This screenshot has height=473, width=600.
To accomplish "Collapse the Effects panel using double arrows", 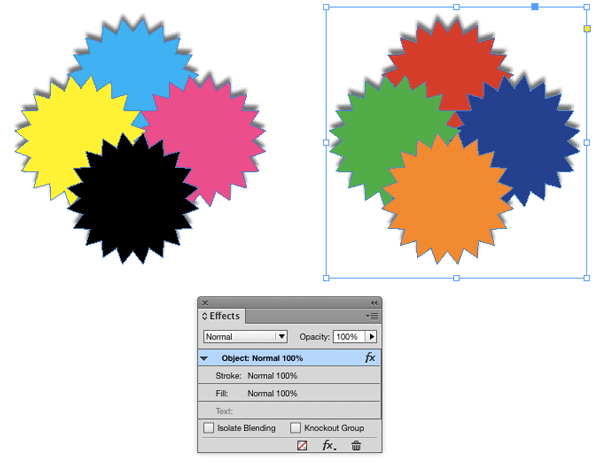I will click(x=374, y=303).
